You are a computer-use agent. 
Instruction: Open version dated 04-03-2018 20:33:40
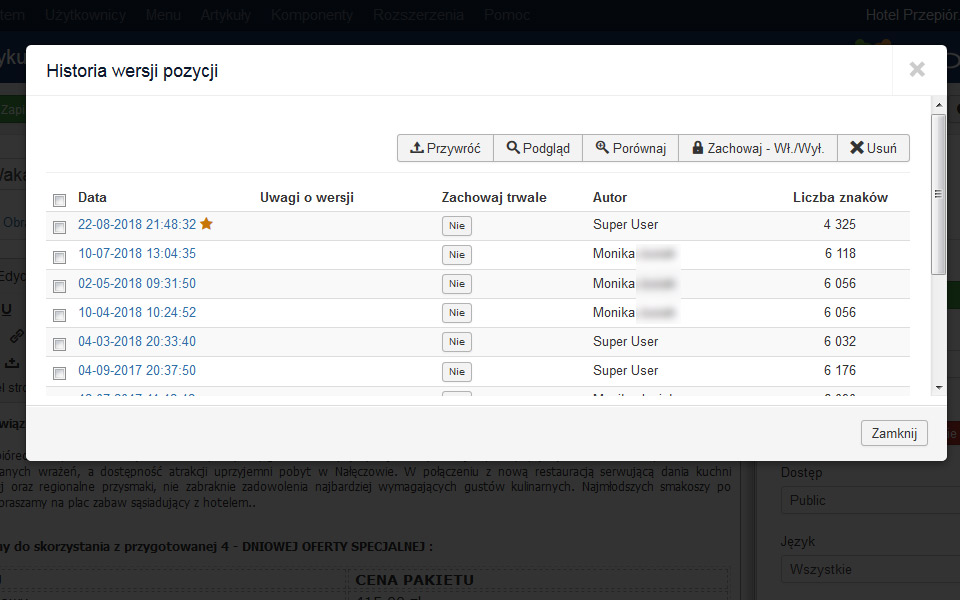(137, 341)
